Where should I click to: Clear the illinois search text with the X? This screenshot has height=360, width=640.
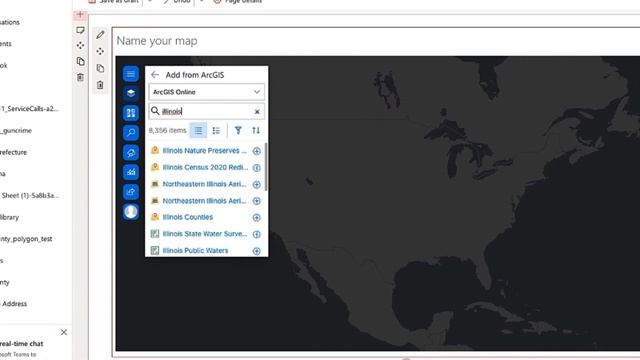[x=257, y=111]
